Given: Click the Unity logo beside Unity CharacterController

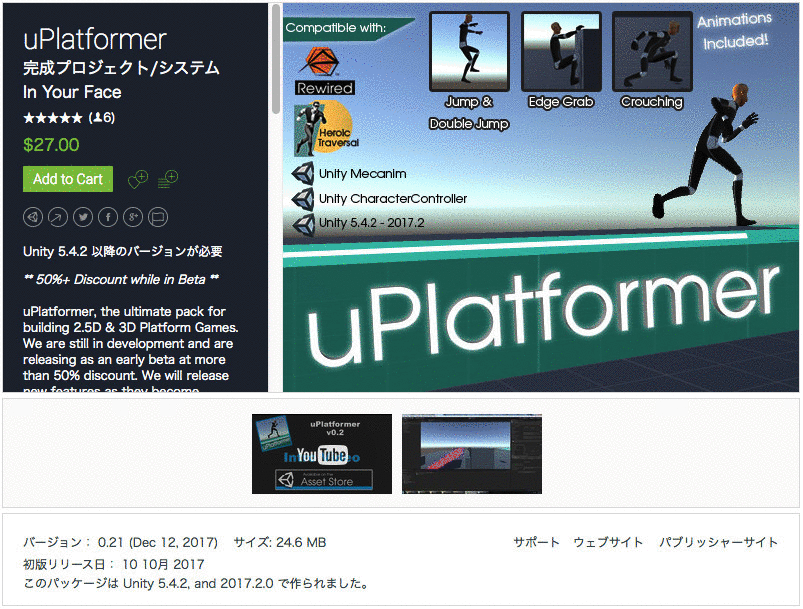Looking at the screenshot, I should [303, 199].
